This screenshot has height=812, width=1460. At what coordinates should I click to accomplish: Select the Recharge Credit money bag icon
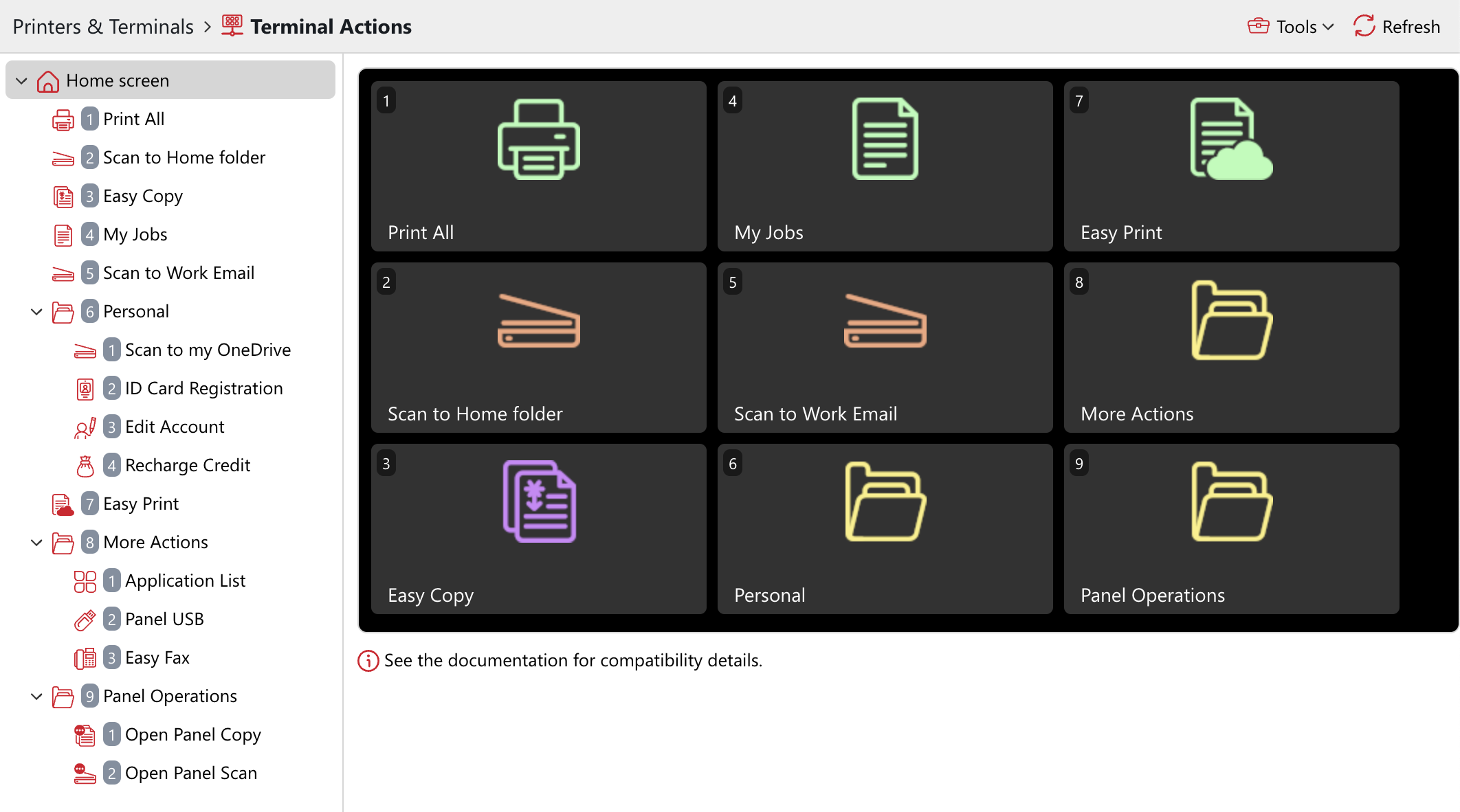pyautogui.click(x=85, y=465)
